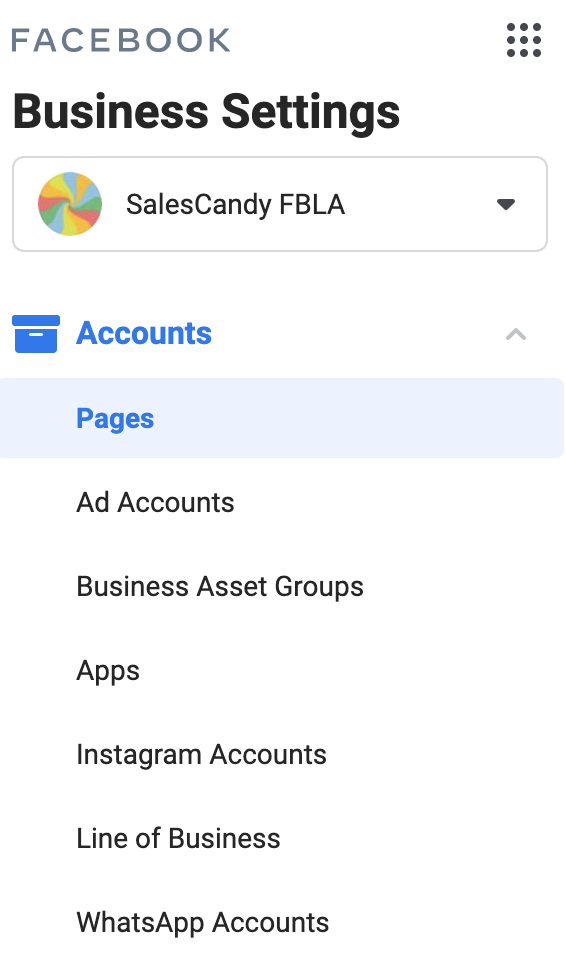Select the Accounts section heading

(144, 333)
